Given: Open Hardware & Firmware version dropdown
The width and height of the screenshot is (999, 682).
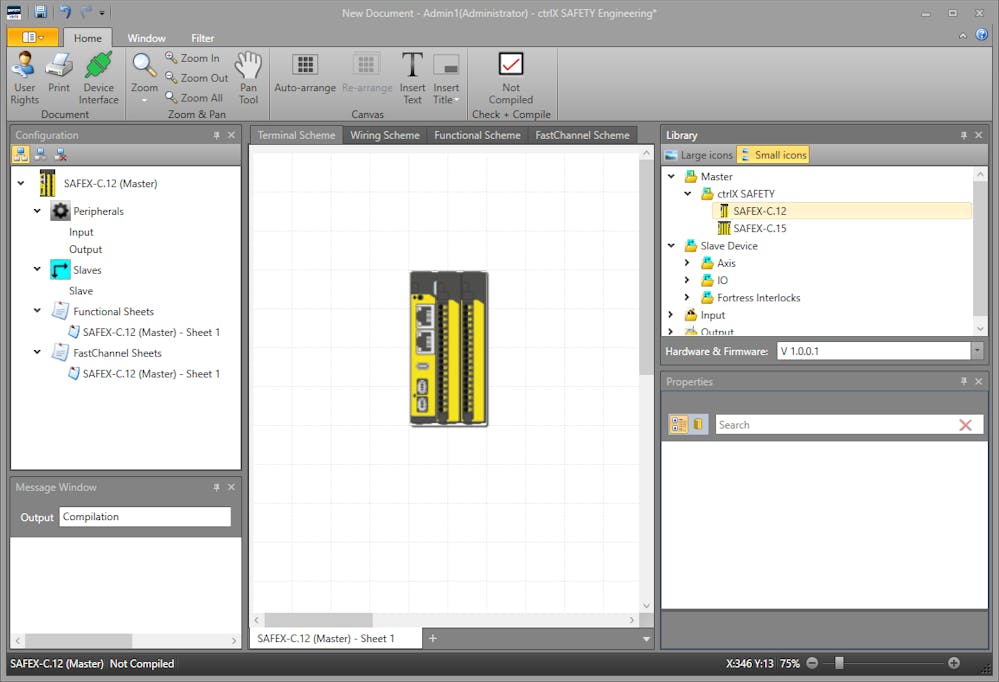Looking at the screenshot, I should point(977,351).
